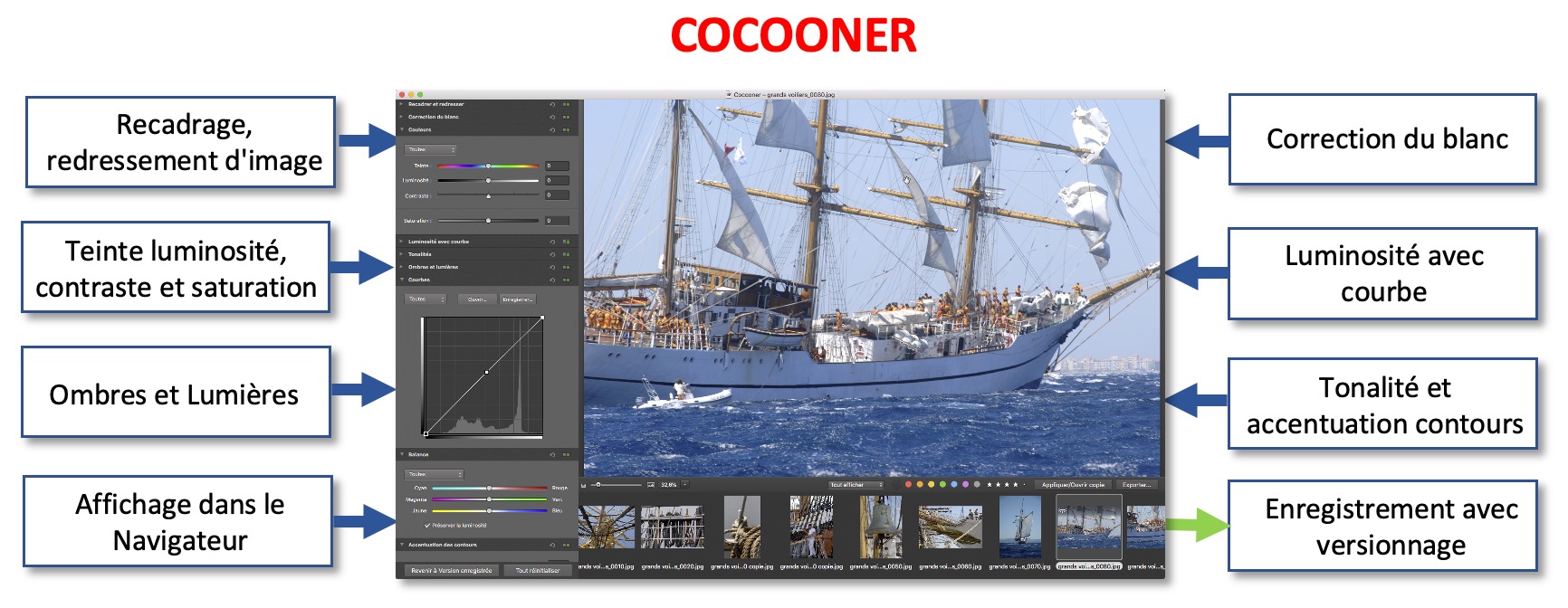The height and width of the screenshot is (608, 1568).
Task: Expand the Correction du blanc section
Action: [x=401, y=117]
